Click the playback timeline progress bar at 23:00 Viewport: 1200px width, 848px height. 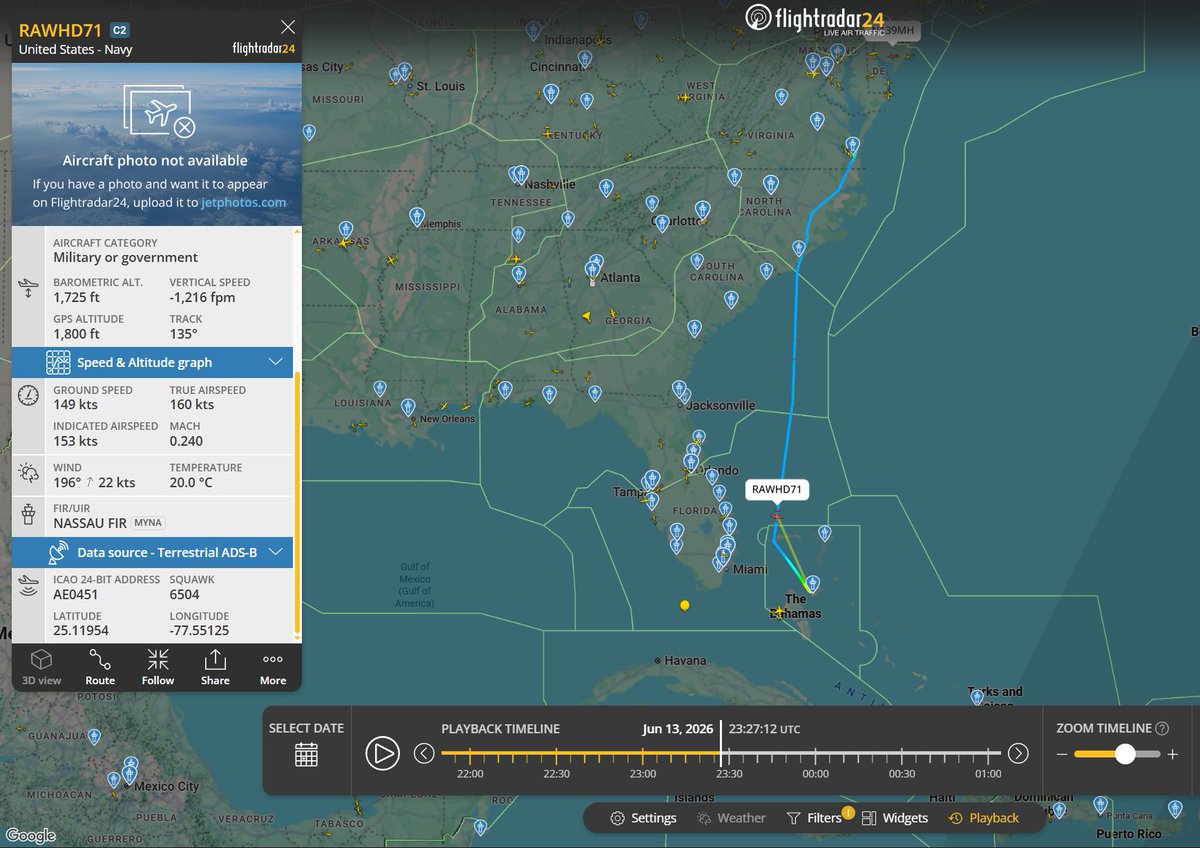[x=643, y=753]
